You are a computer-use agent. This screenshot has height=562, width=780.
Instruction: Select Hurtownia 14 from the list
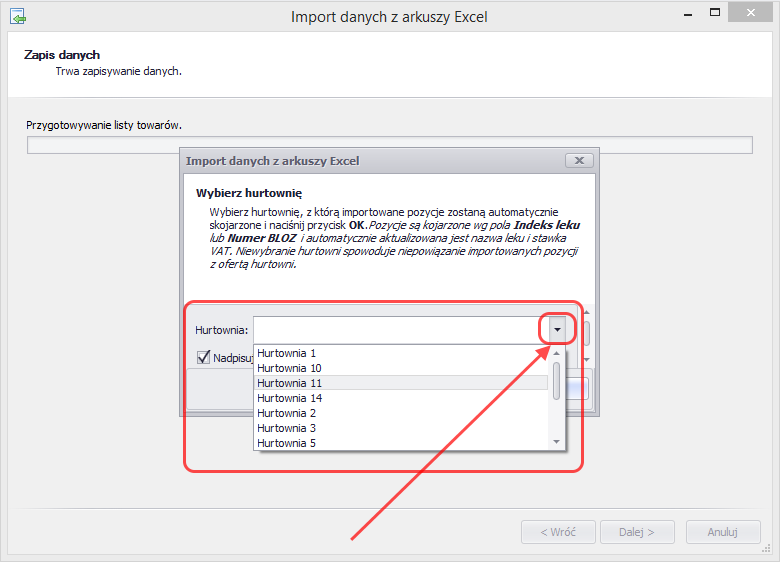click(x=289, y=398)
